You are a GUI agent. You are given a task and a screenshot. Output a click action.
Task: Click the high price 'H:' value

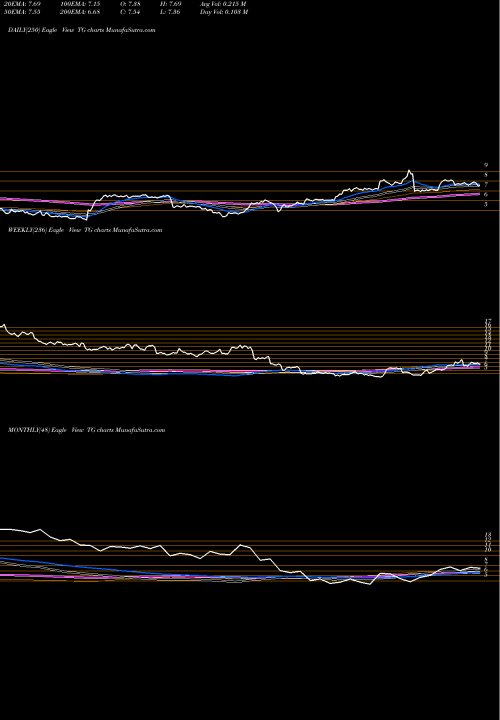coord(172,4)
